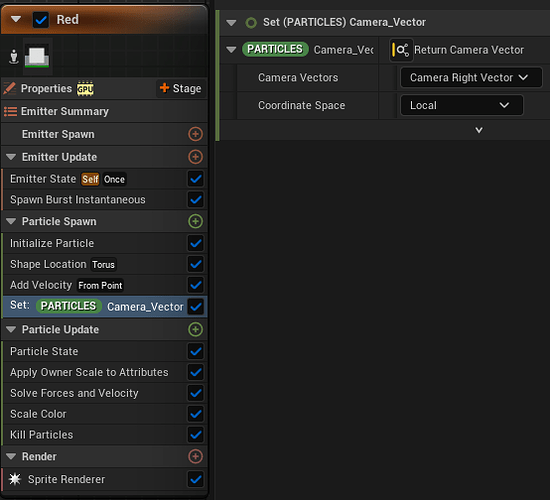This screenshot has height=500, width=550.
Task: Click the Camera Vectors property label
Action: pos(298,78)
